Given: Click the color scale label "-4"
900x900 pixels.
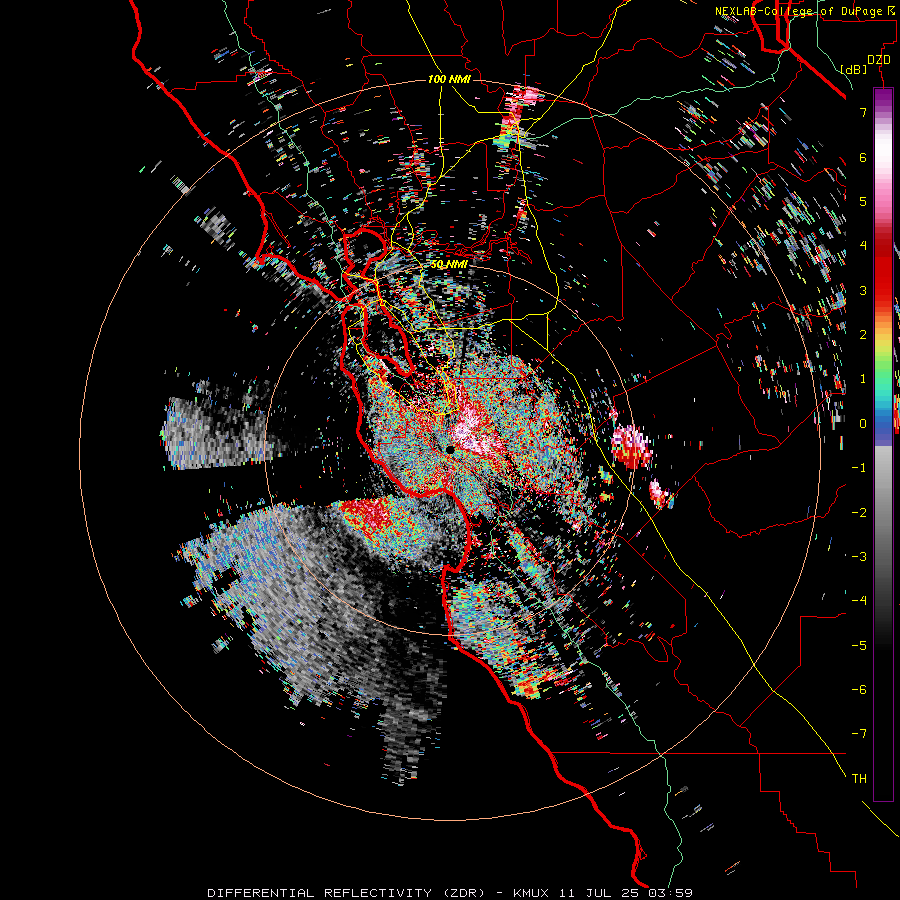Looking at the screenshot, I should click(859, 601).
